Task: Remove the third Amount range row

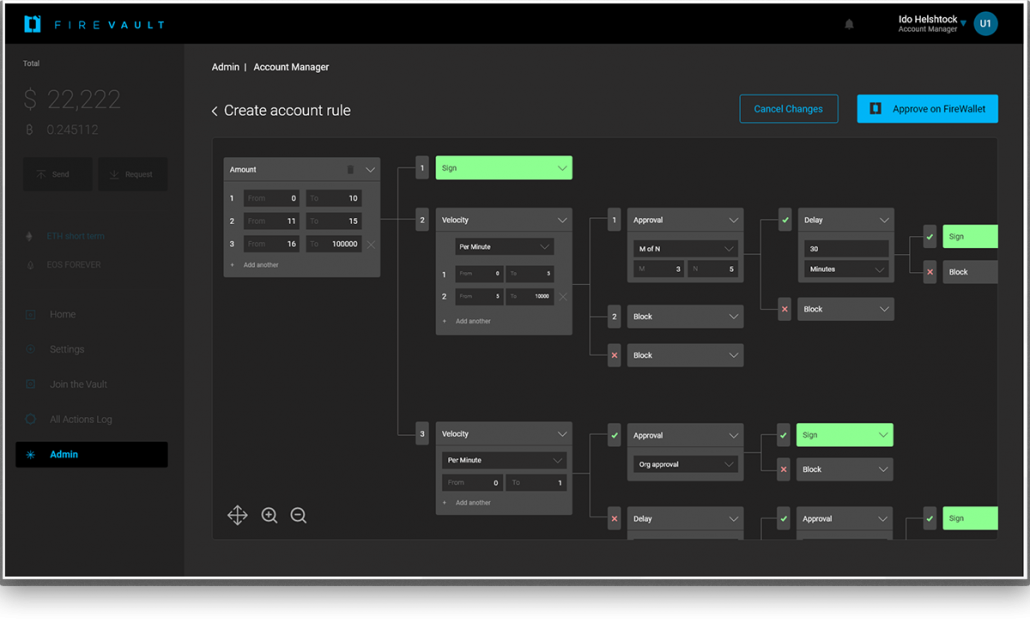Action: (x=371, y=244)
